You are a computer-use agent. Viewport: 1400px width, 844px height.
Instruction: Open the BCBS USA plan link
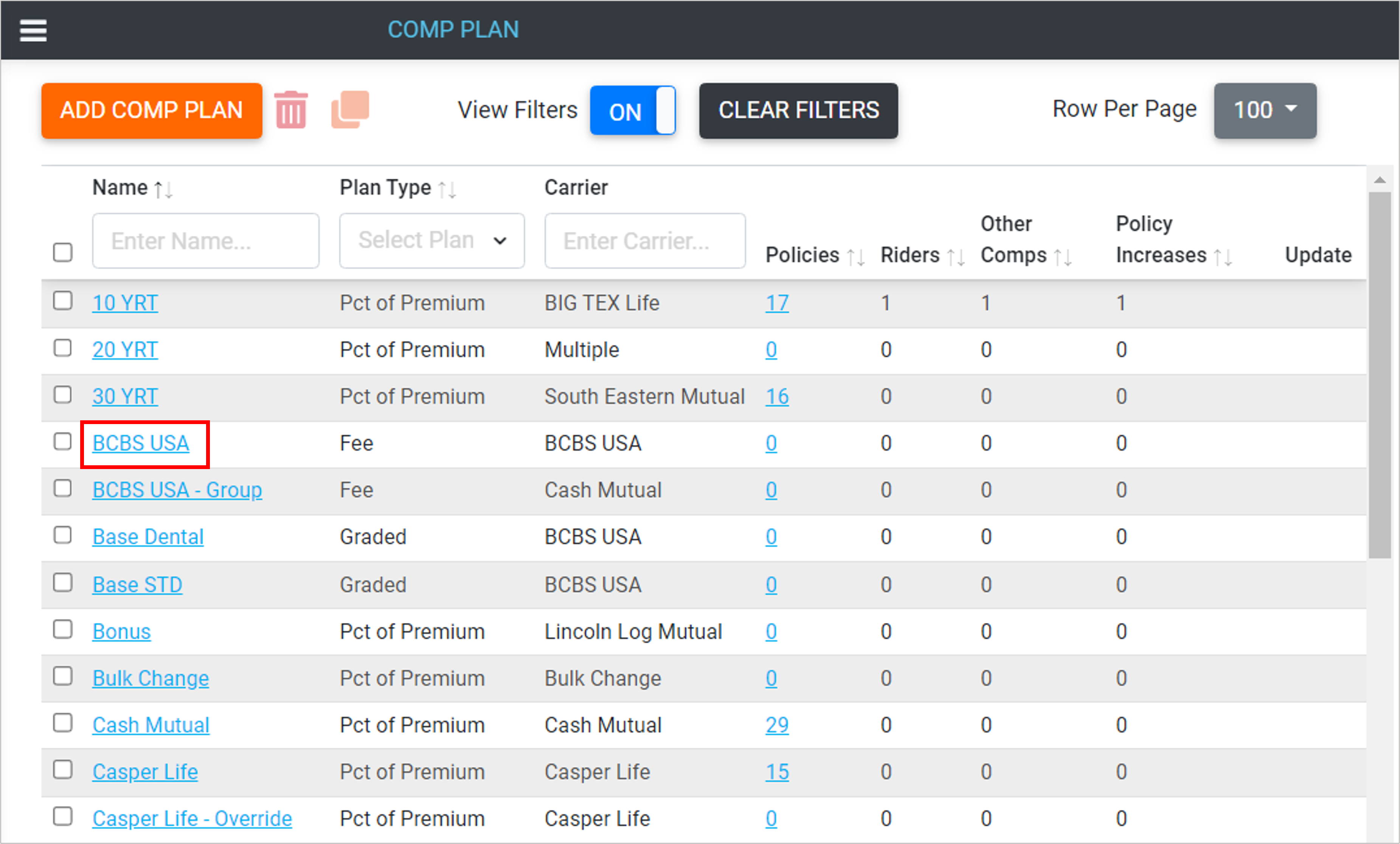[x=141, y=444]
